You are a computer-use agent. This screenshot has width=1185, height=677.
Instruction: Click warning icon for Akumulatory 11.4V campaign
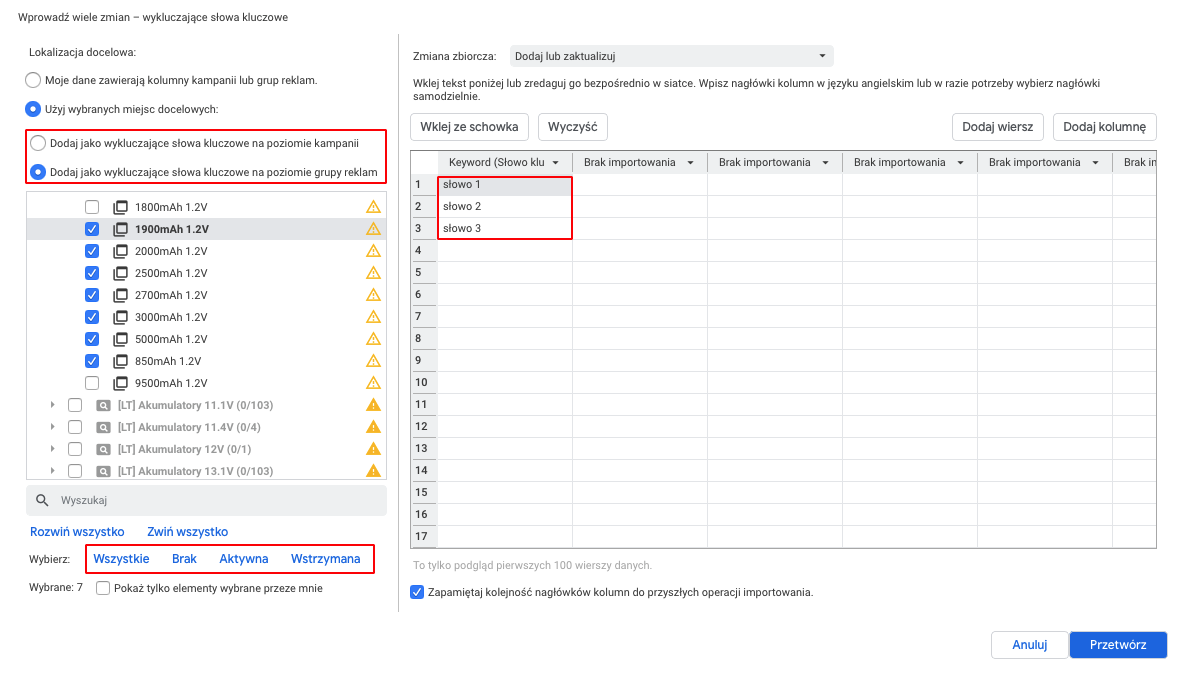point(373,427)
